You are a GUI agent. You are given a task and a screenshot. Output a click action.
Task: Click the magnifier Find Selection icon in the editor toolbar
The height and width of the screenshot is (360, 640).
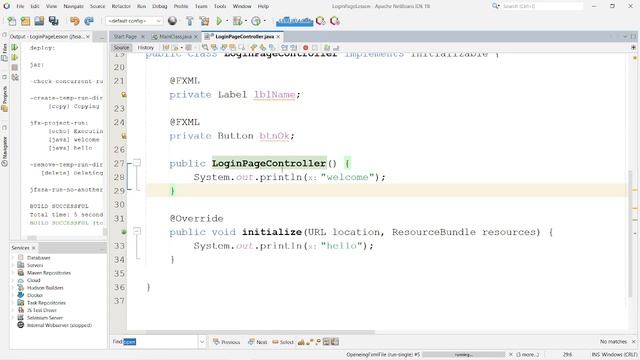[205, 48]
